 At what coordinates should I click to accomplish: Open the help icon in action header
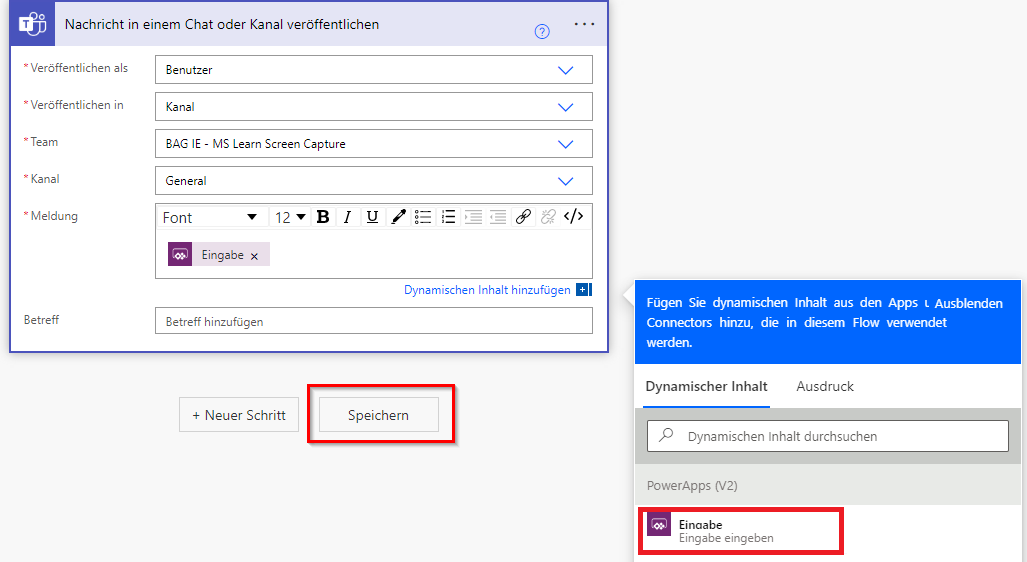[542, 31]
